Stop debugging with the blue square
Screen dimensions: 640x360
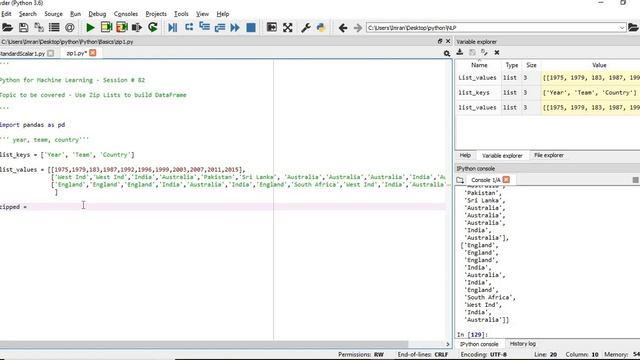click(x=251, y=28)
